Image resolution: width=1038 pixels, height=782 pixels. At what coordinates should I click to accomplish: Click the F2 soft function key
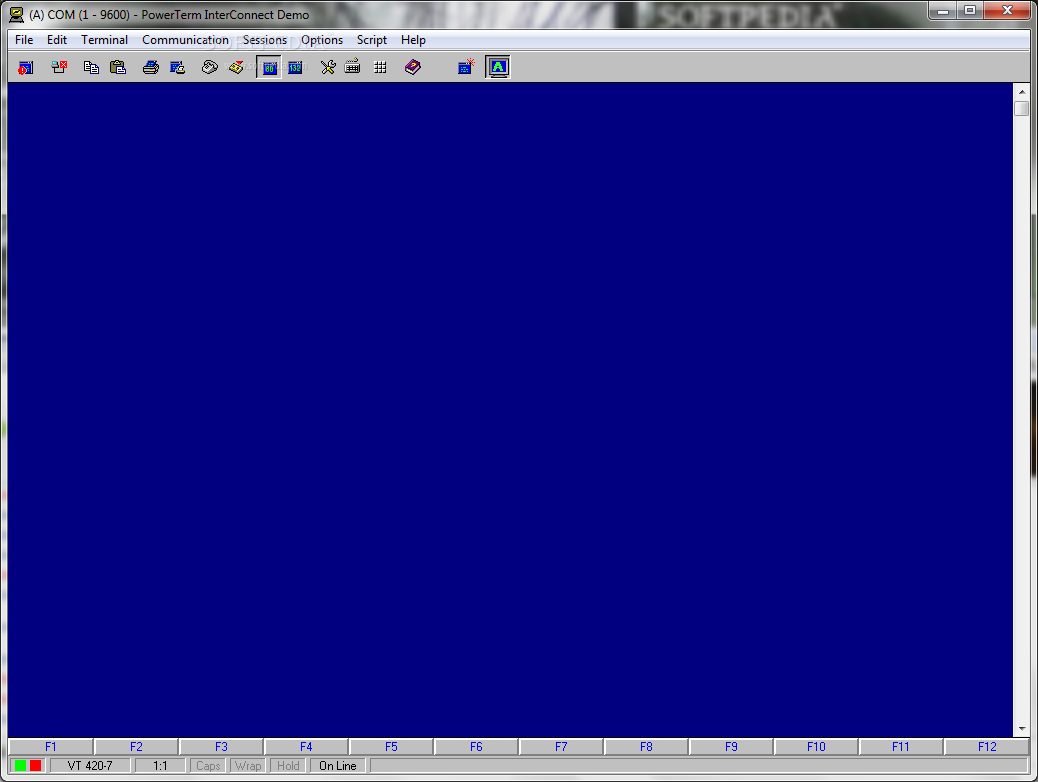(136, 747)
